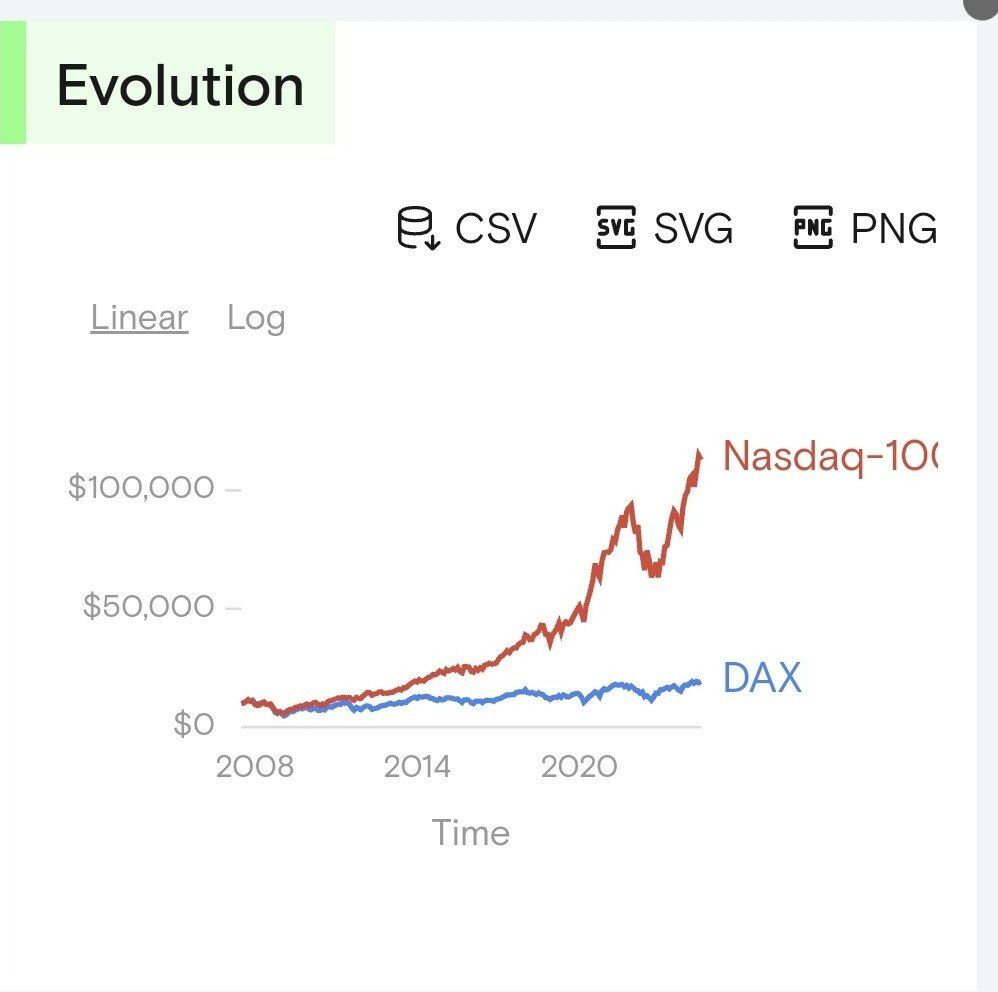Switch the chart to Linear scale
Image resolution: width=998 pixels, height=992 pixels.
(x=139, y=318)
